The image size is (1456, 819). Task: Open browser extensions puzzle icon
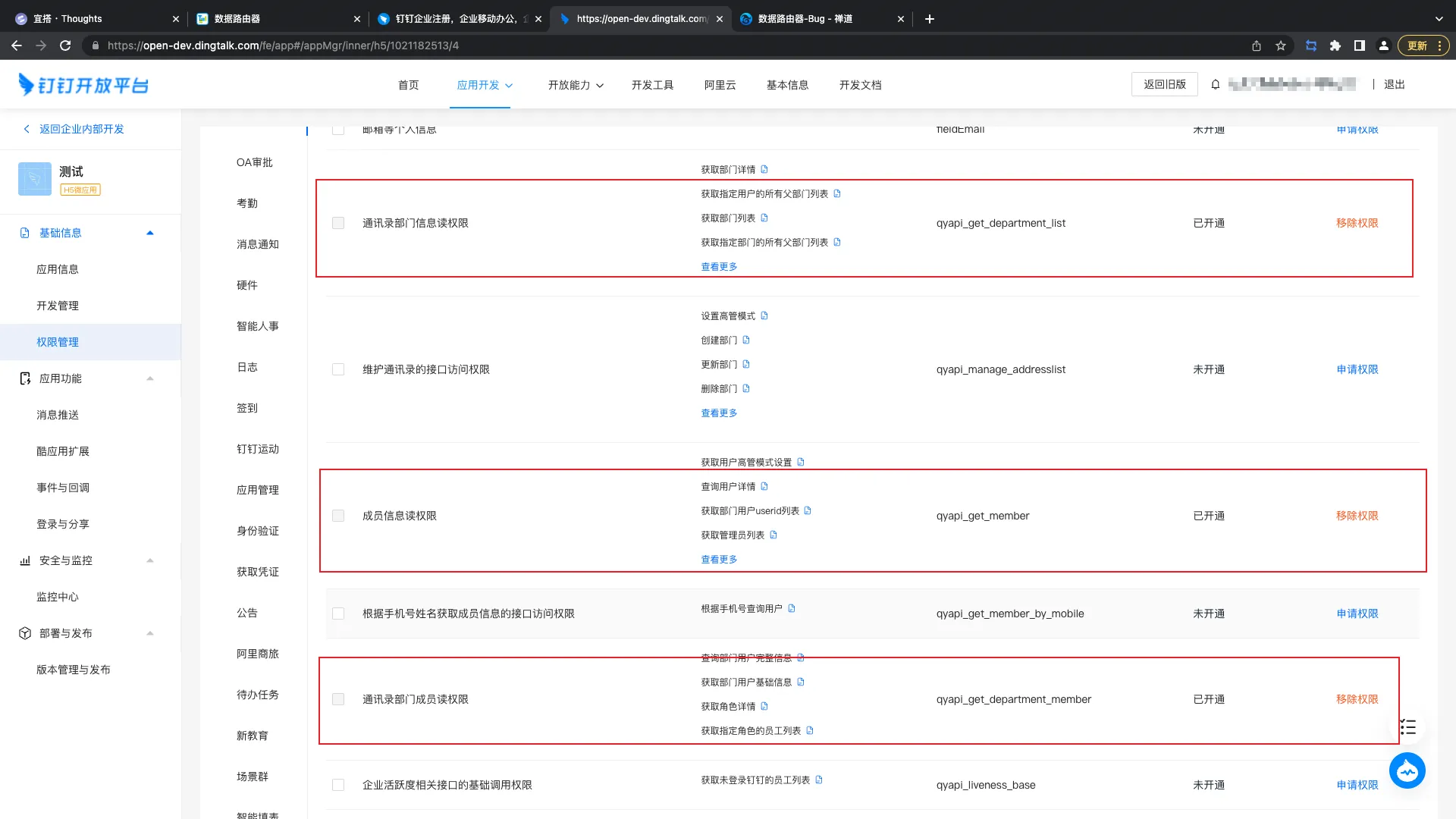pyautogui.click(x=1335, y=45)
